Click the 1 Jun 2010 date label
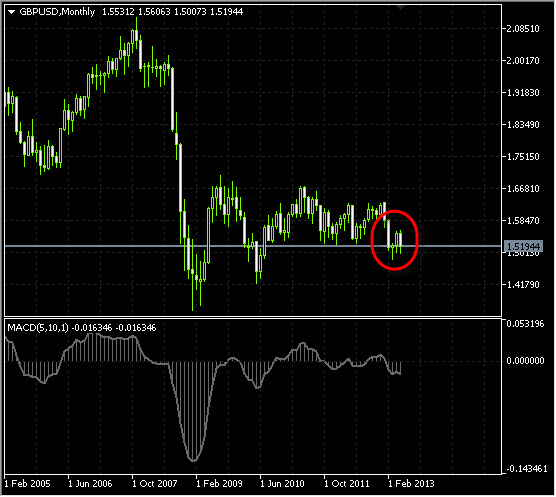The width and height of the screenshot is (556, 497). pos(282,484)
